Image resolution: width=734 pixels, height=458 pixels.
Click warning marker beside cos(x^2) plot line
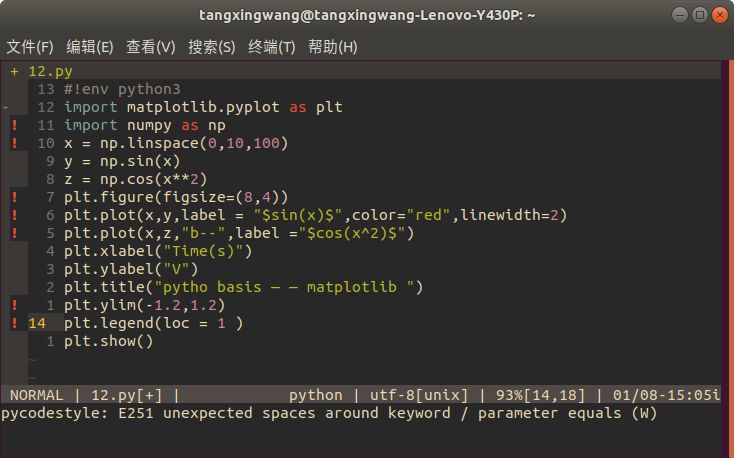(15, 233)
